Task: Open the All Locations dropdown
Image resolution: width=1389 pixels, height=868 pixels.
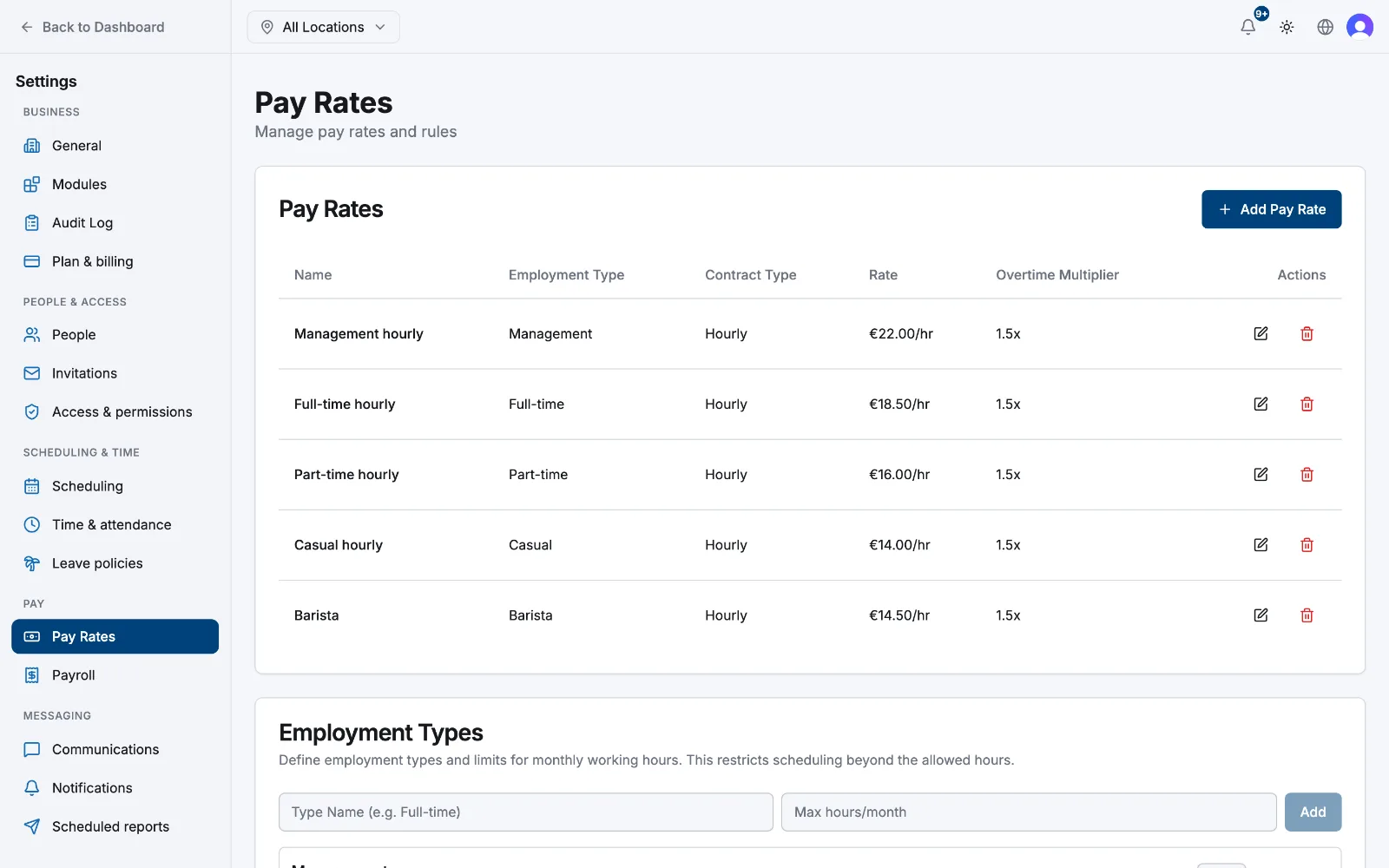Action: click(x=323, y=27)
